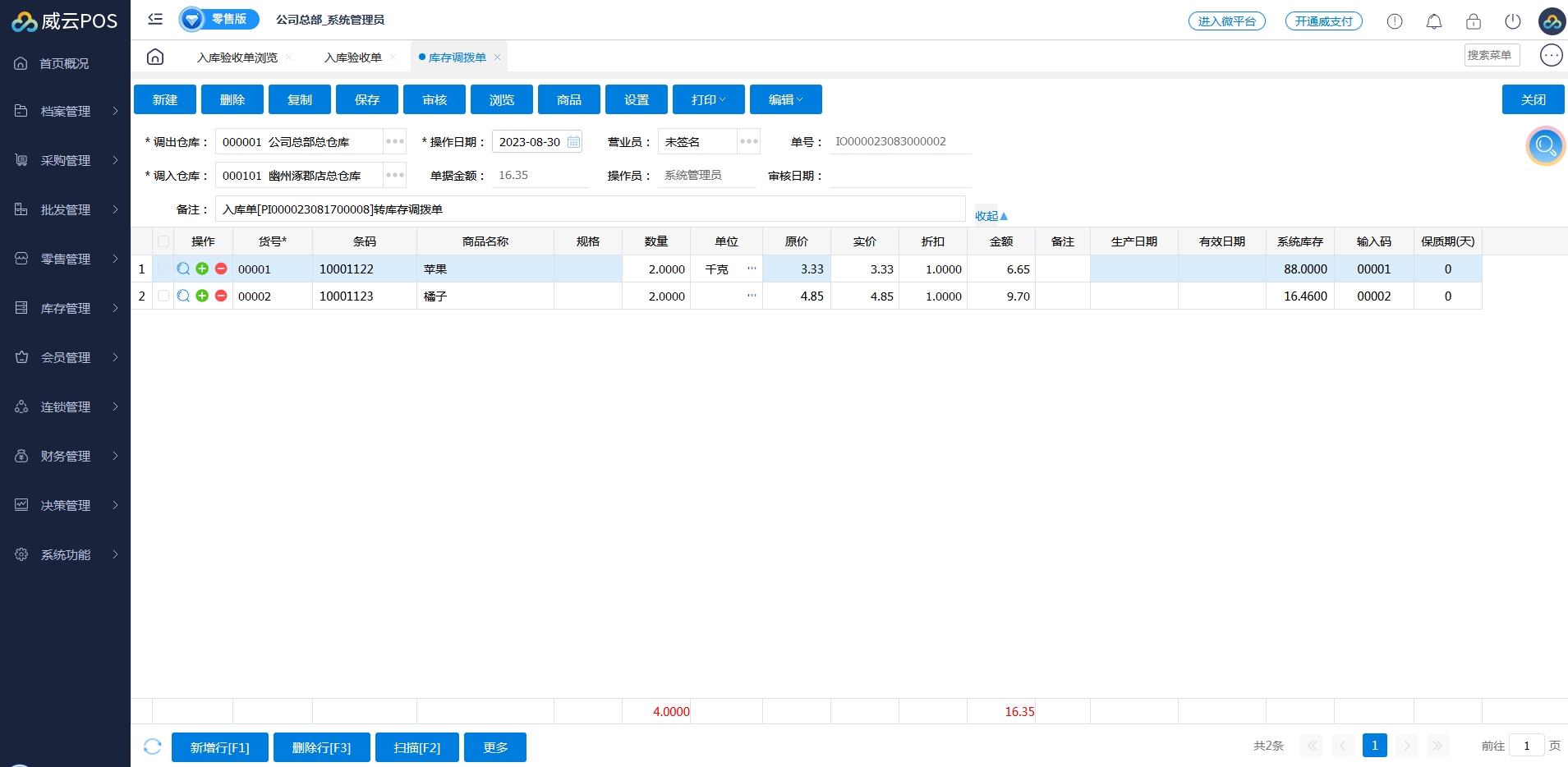The image size is (1568, 767).
Task: Click the lock screen icon
Action: coord(1473,21)
